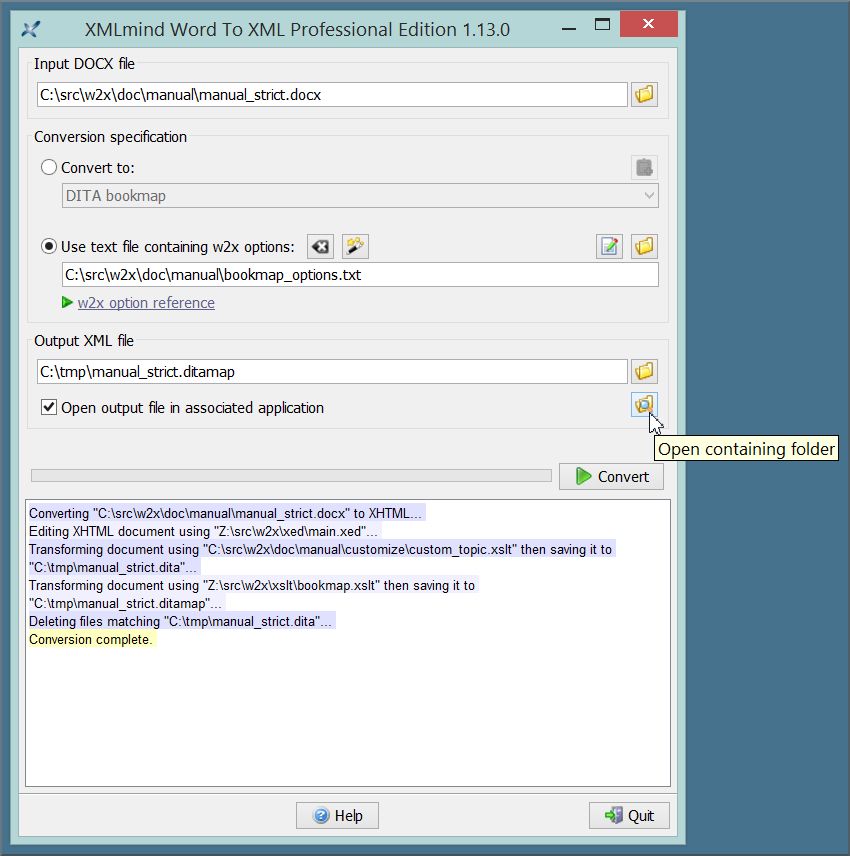Click the 'Conversion complete.' log message

[91, 639]
